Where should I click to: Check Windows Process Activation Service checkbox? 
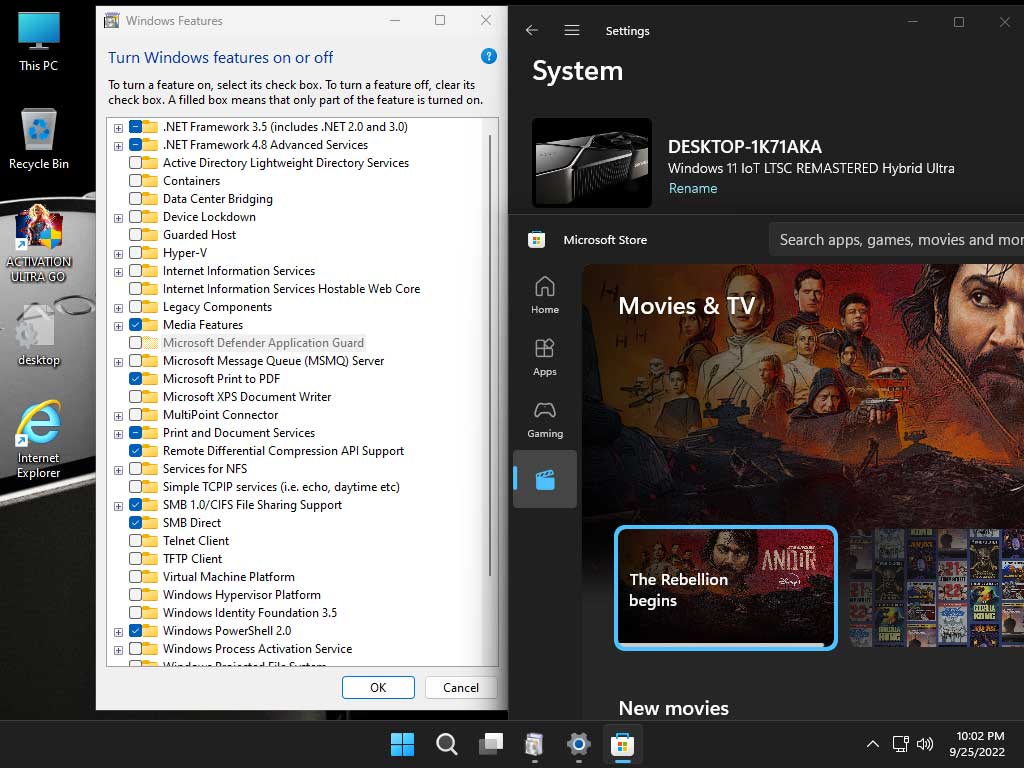pos(135,648)
